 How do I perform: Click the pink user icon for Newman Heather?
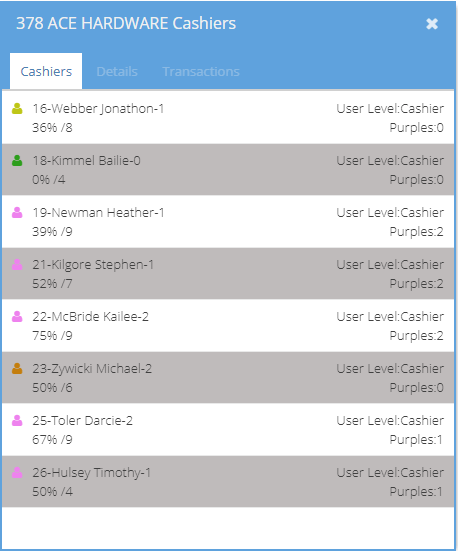click(x=17, y=213)
